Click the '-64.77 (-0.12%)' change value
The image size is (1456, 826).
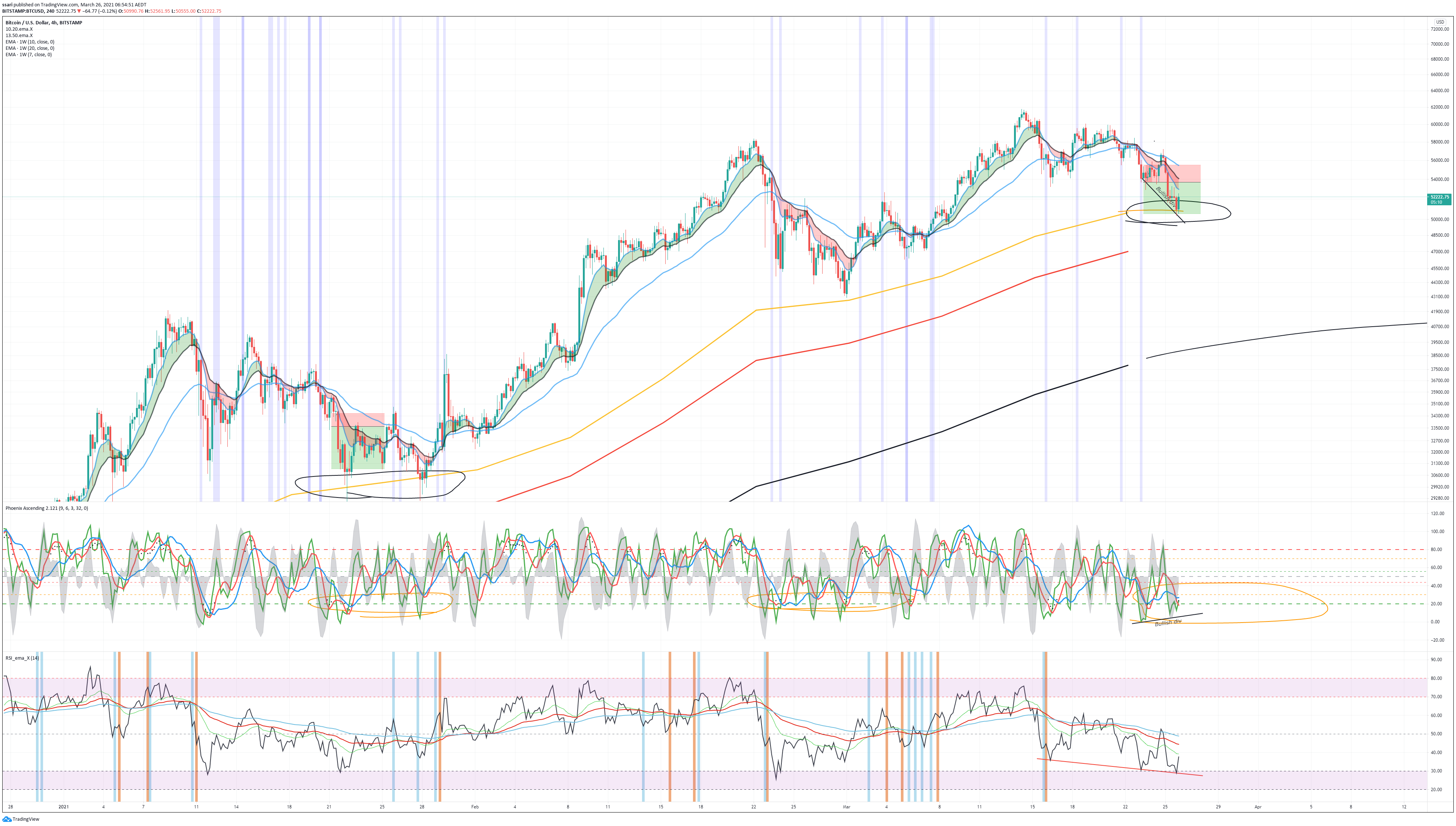tap(100, 11)
